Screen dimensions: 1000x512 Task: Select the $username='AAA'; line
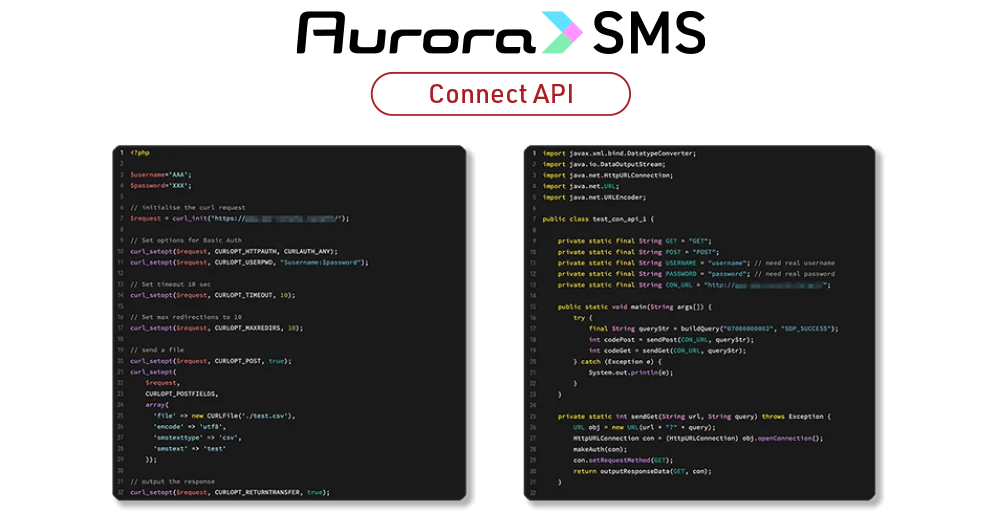pos(161,175)
